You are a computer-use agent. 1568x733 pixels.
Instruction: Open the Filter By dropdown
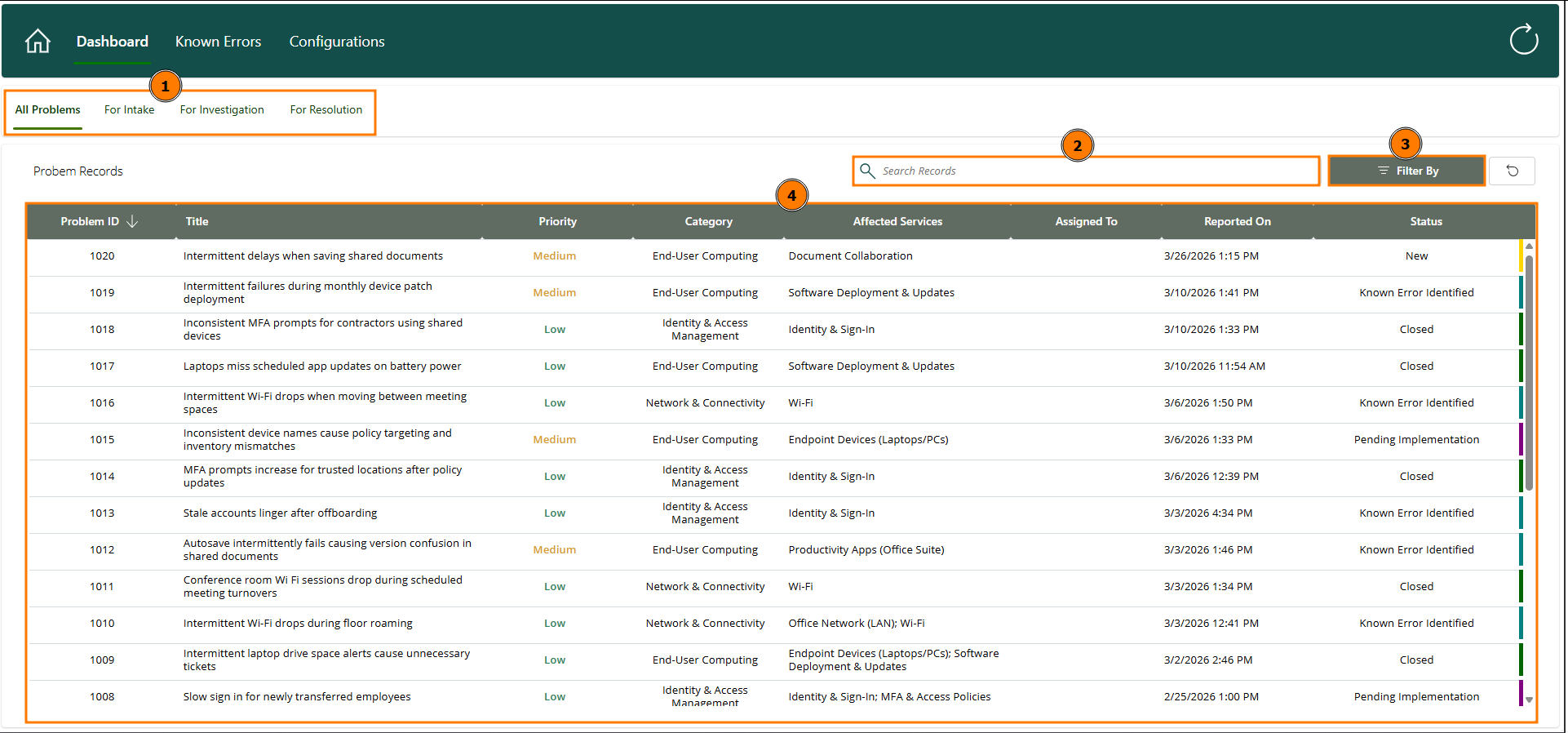click(1407, 171)
